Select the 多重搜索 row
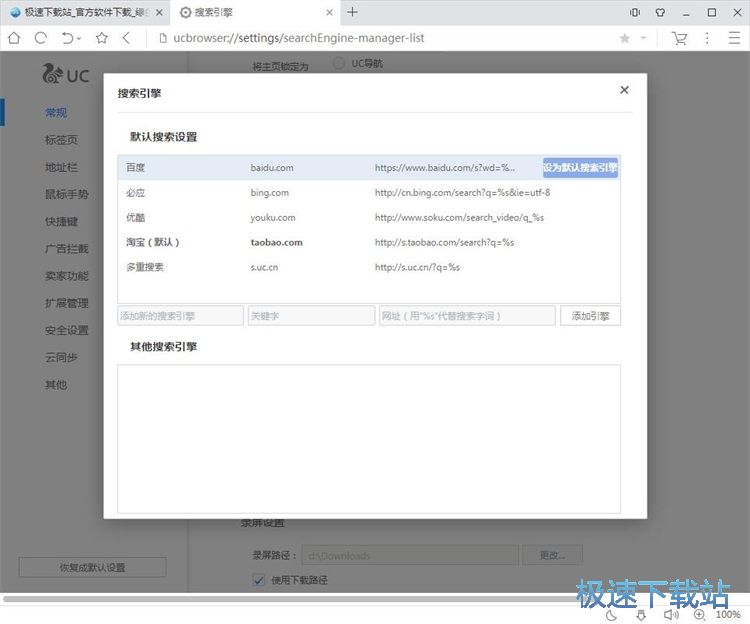The width and height of the screenshot is (750, 624). pyautogui.click(x=369, y=267)
